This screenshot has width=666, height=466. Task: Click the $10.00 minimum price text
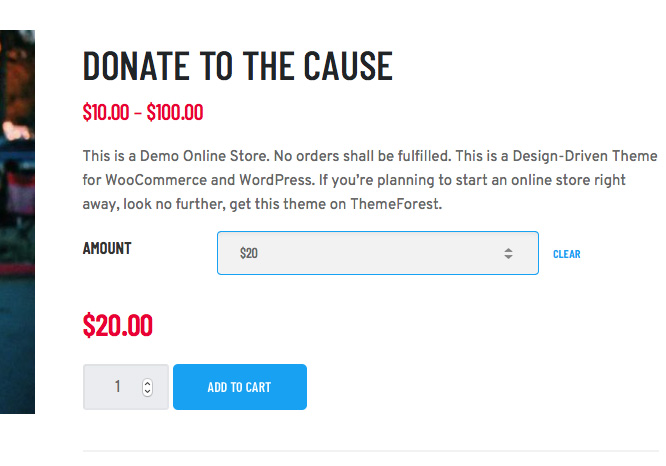click(106, 113)
